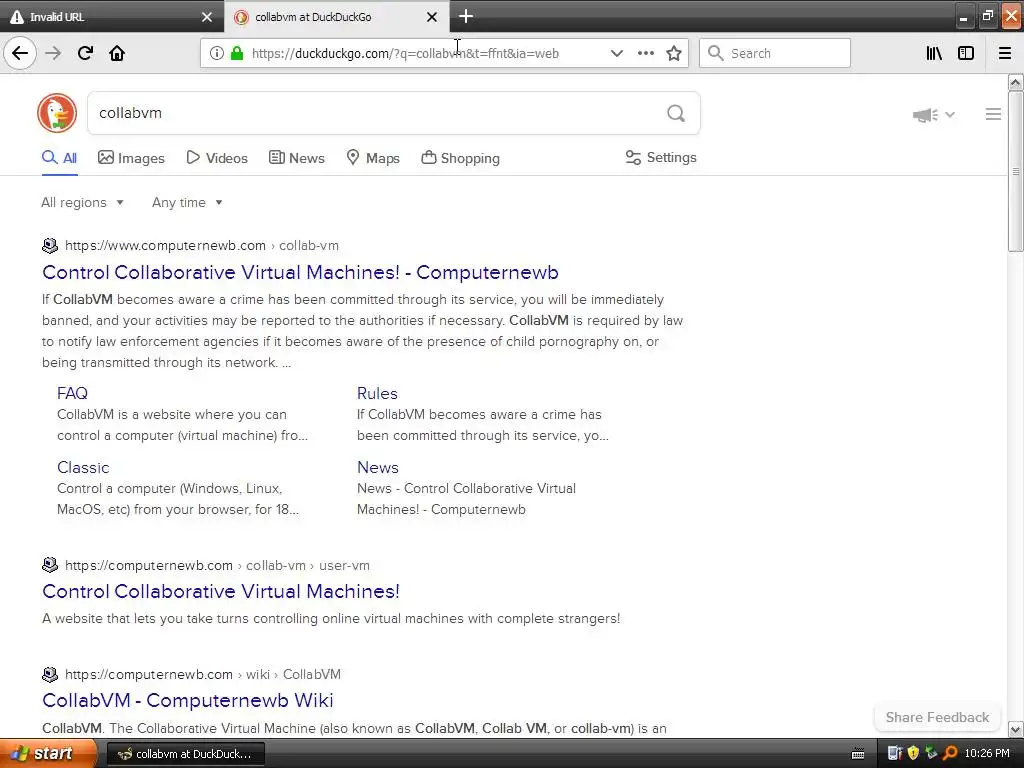Switch to the Invalid URL tab
1024x768 pixels.
tap(111, 17)
